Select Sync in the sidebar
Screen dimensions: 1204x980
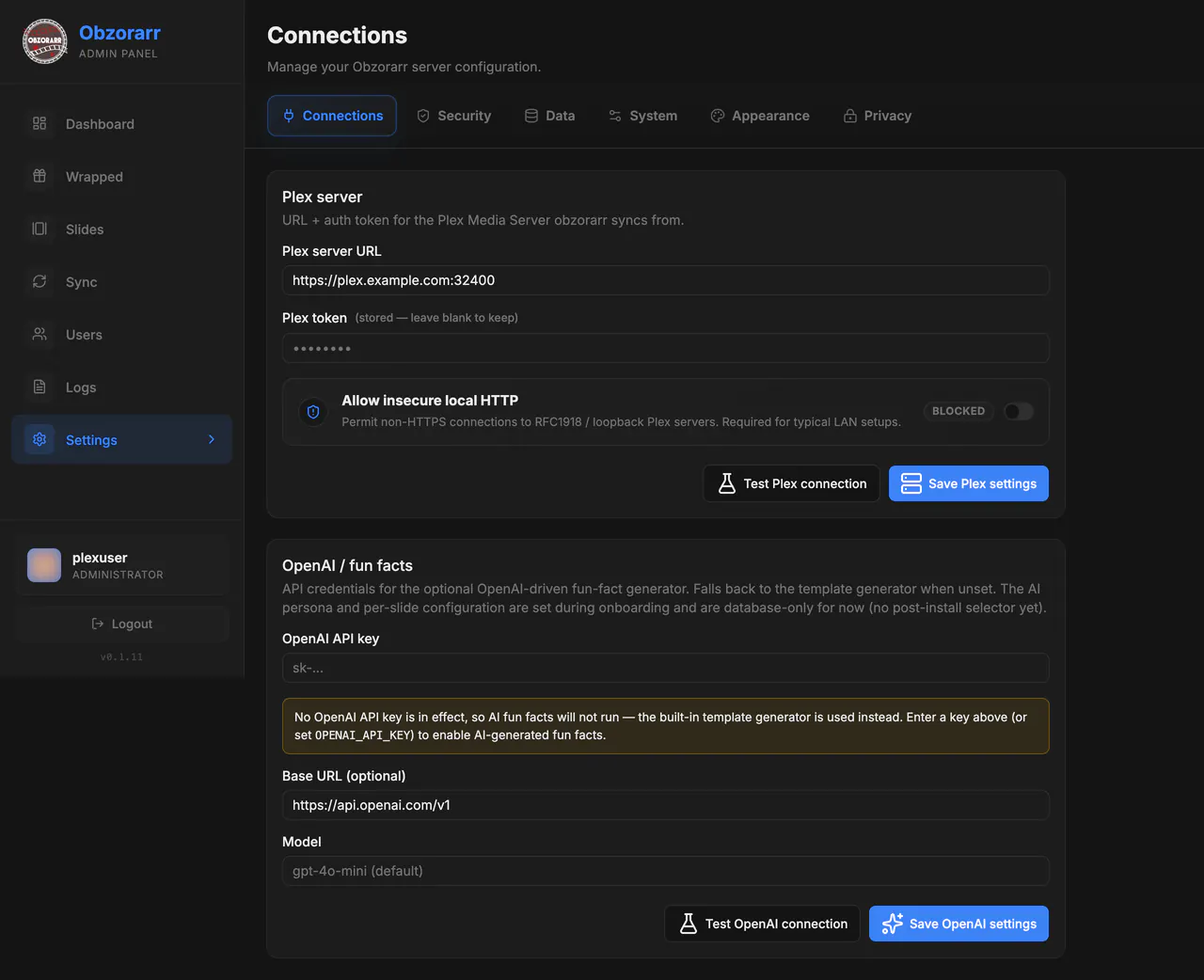tap(121, 281)
